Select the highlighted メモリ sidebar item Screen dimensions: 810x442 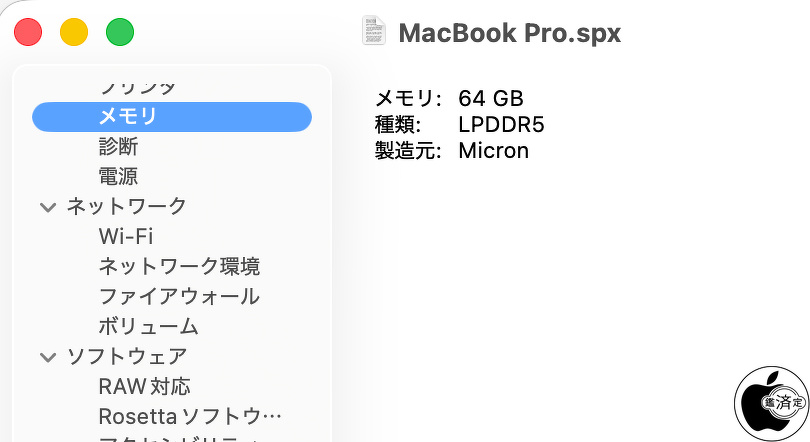pyautogui.click(x=127, y=117)
